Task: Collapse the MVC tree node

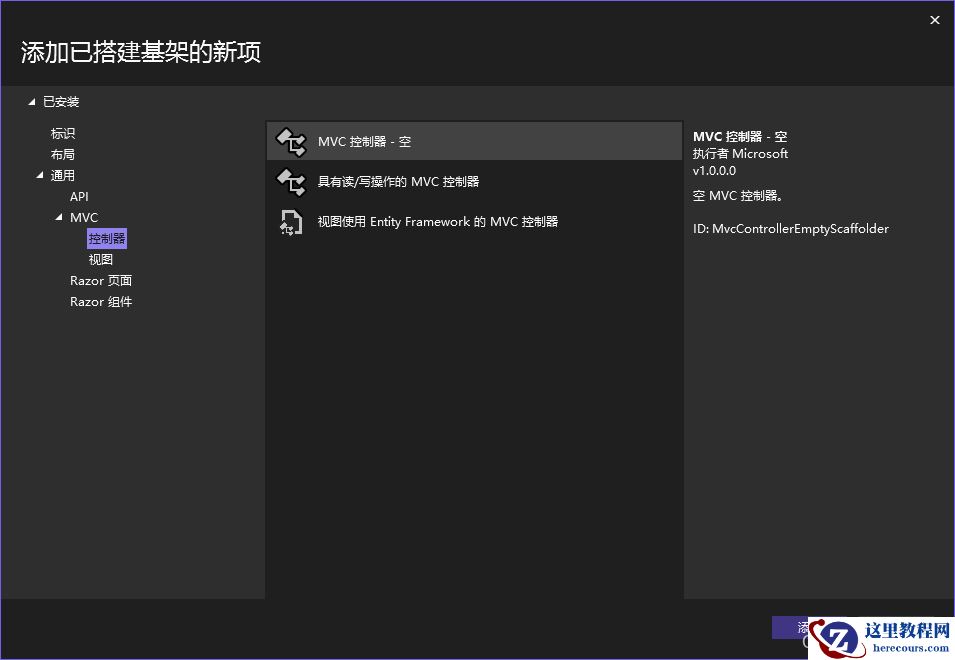Action: 59,217
